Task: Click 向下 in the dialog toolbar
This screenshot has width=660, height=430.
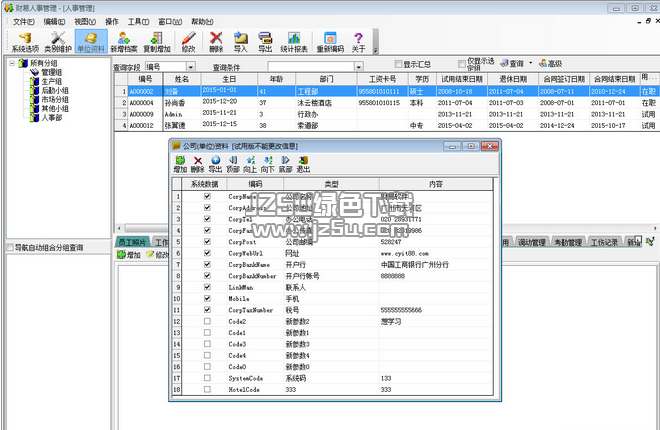Action: click(x=268, y=164)
